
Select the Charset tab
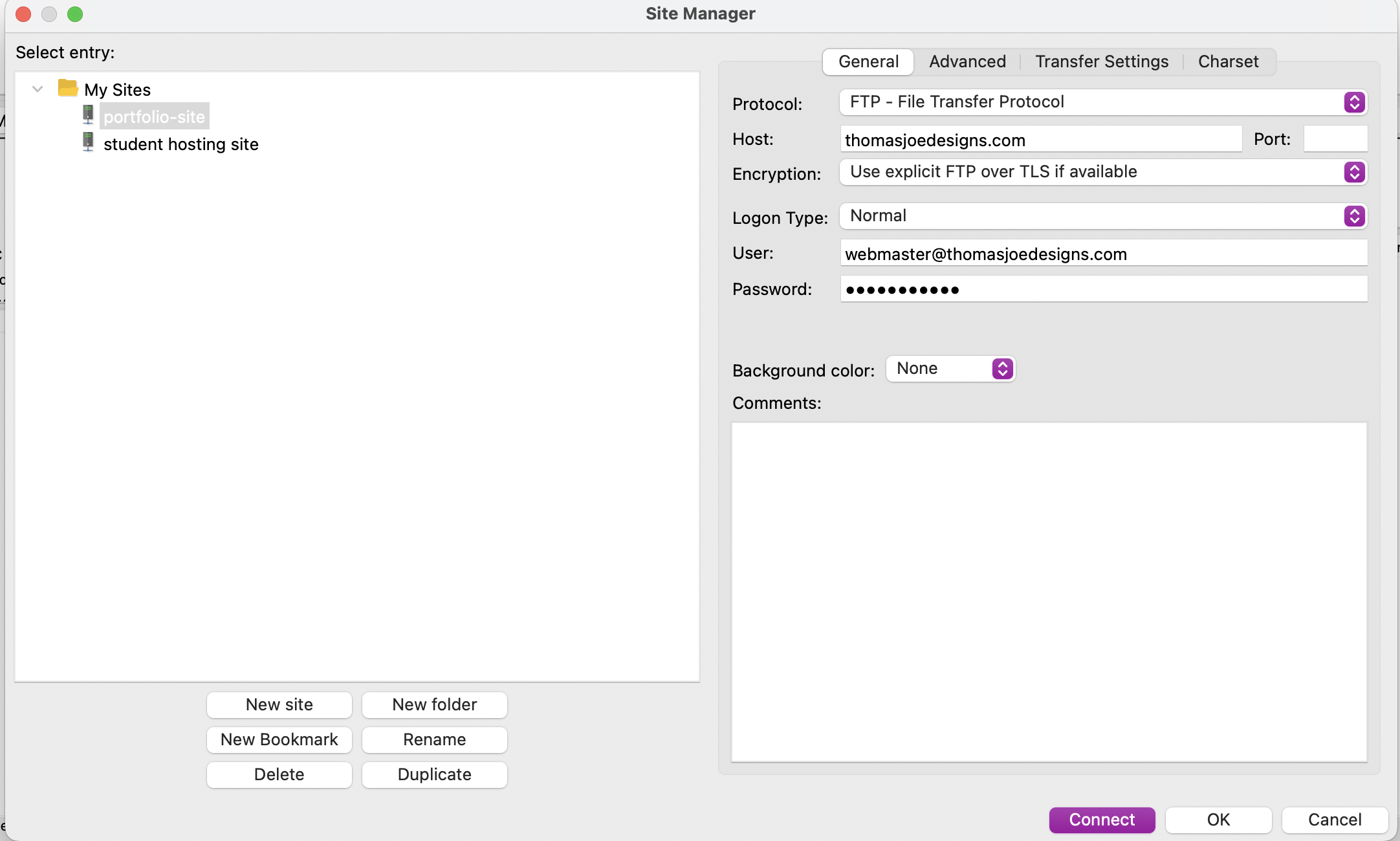click(x=1229, y=61)
